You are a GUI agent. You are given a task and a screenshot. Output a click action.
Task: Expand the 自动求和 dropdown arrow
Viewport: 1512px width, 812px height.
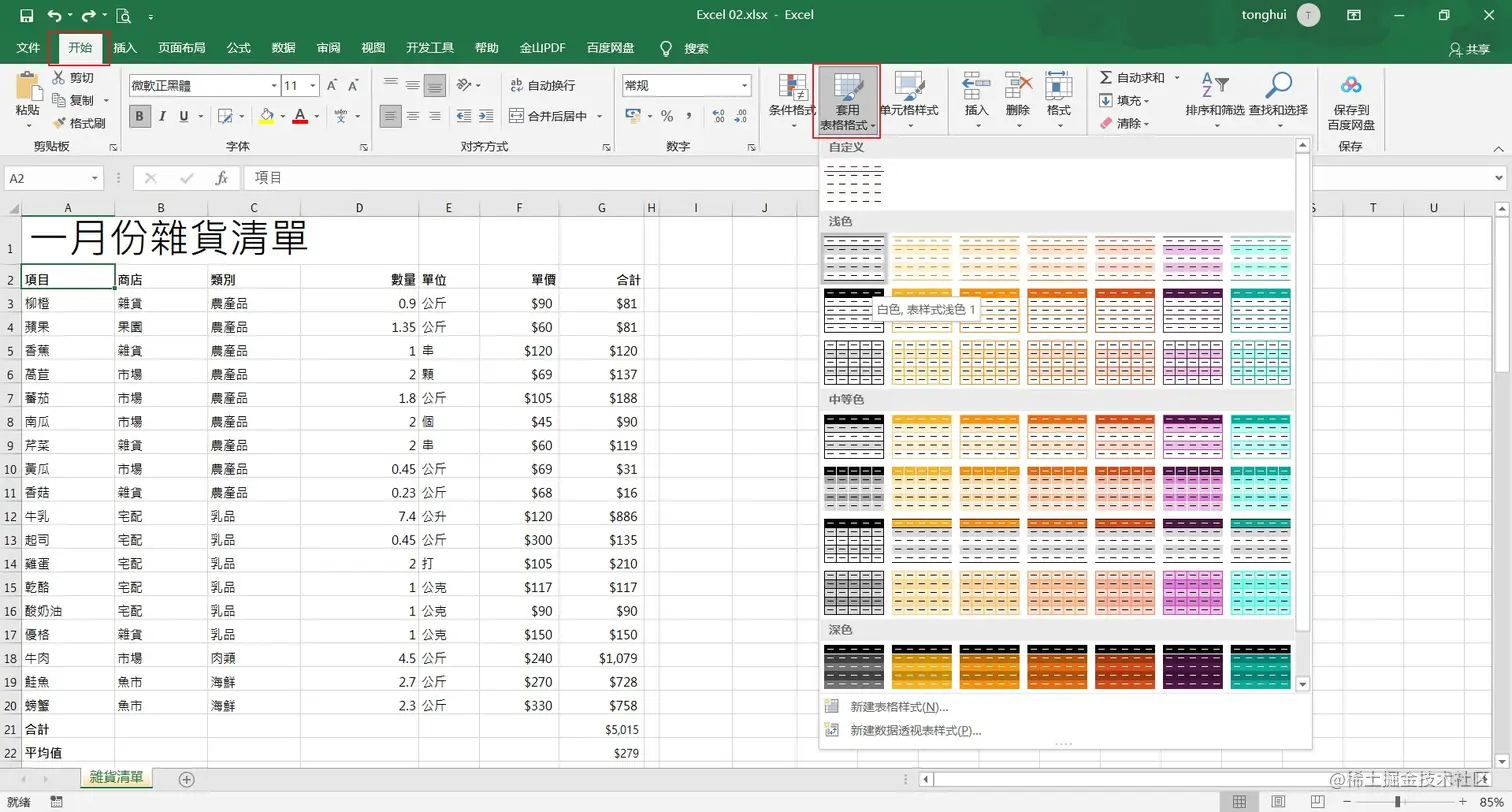(1177, 78)
